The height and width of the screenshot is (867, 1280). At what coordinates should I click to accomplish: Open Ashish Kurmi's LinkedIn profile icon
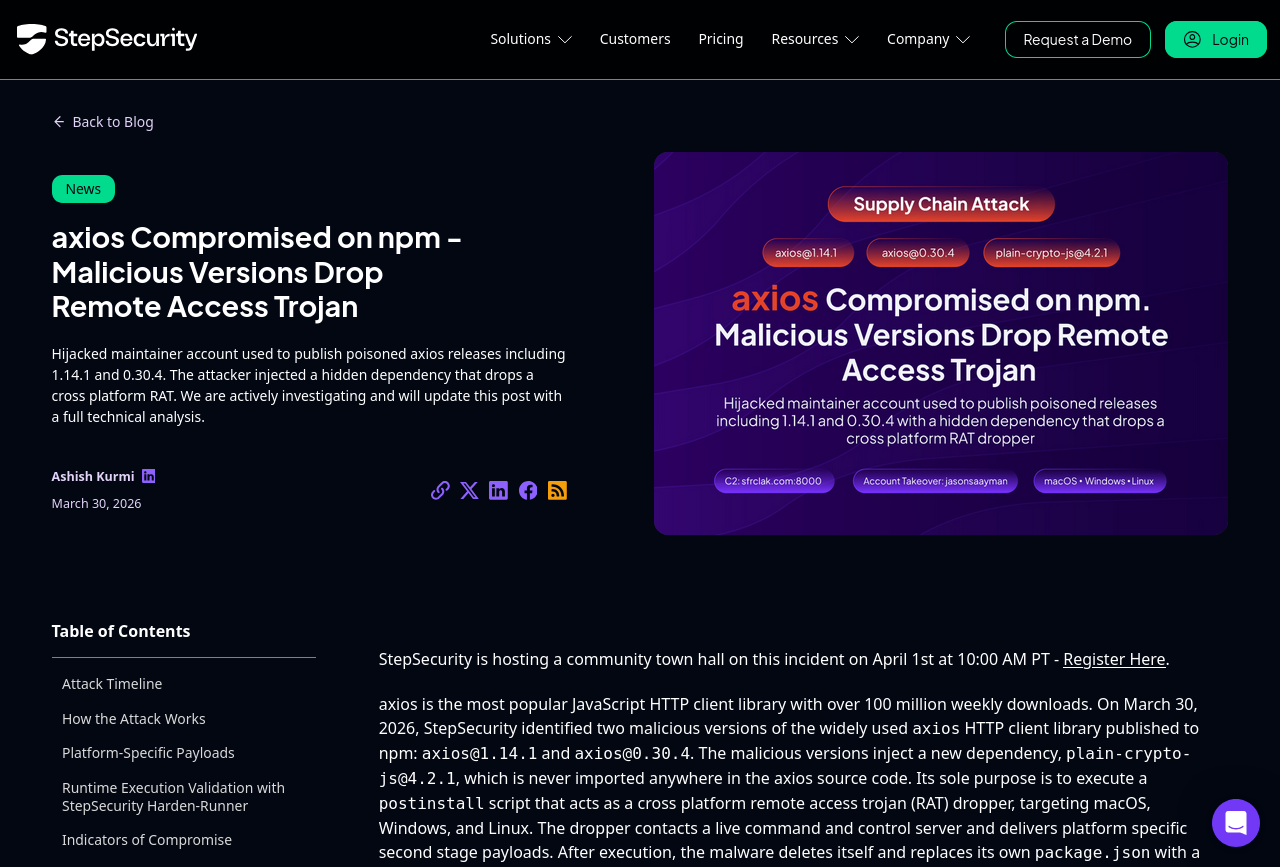tap(148, 476)
